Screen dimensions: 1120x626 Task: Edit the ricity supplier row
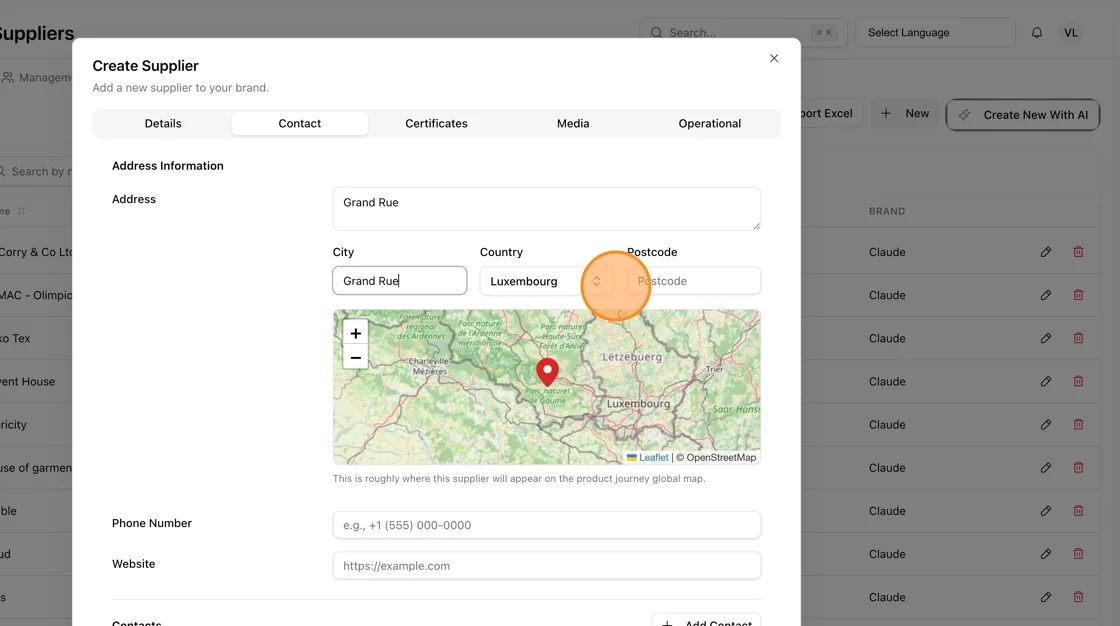[x=1046, y=424]
